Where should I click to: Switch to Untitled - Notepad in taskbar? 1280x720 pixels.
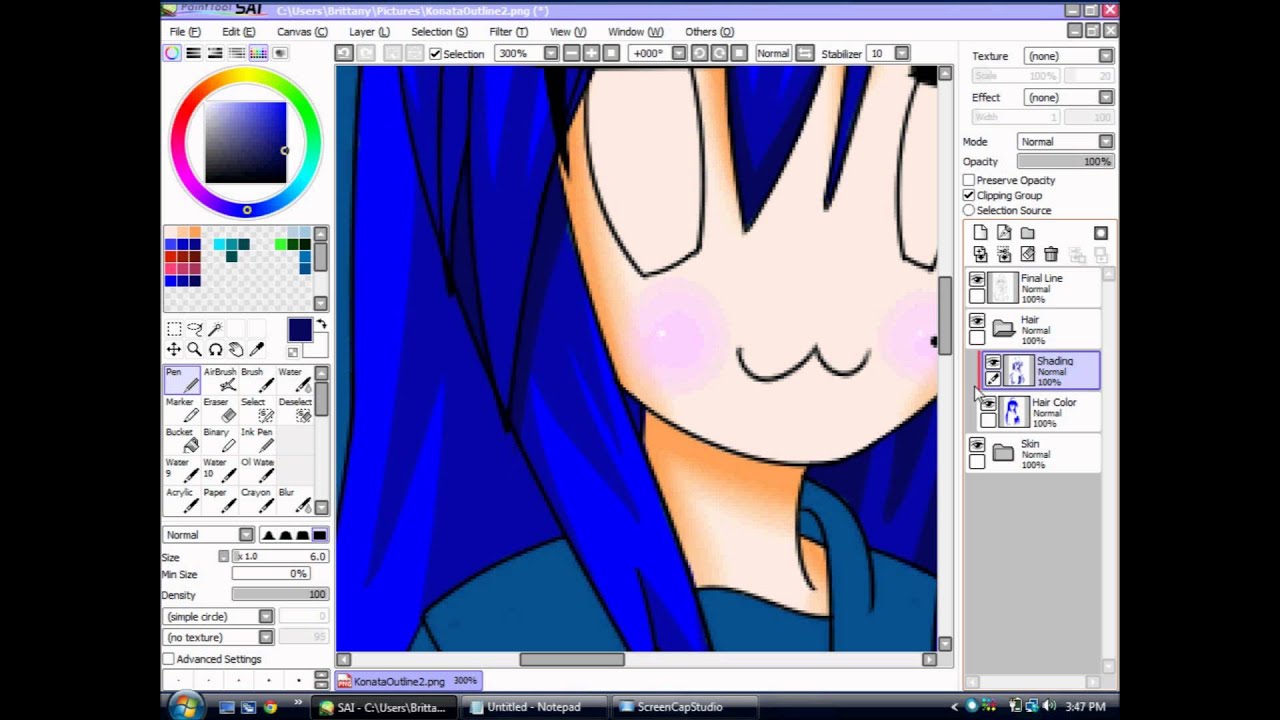point(534,707)
